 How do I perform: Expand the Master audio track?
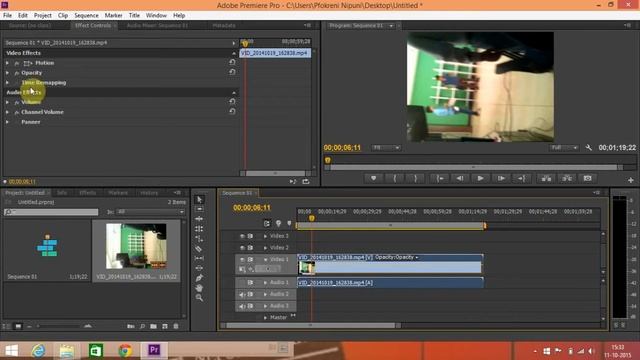(x=265, y=317)
